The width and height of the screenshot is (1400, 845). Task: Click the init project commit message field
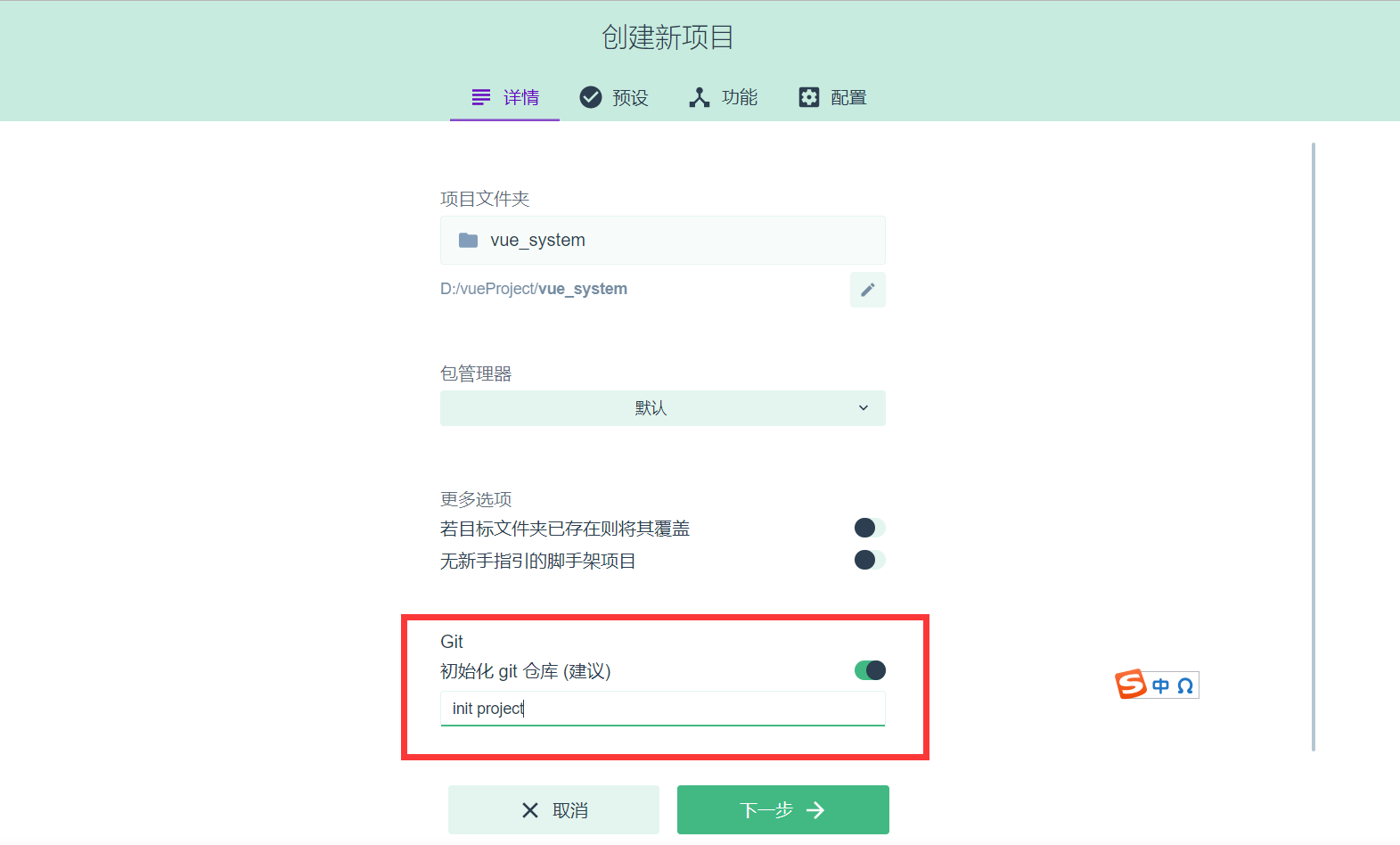pyautogui.click(x=662, y=709)
